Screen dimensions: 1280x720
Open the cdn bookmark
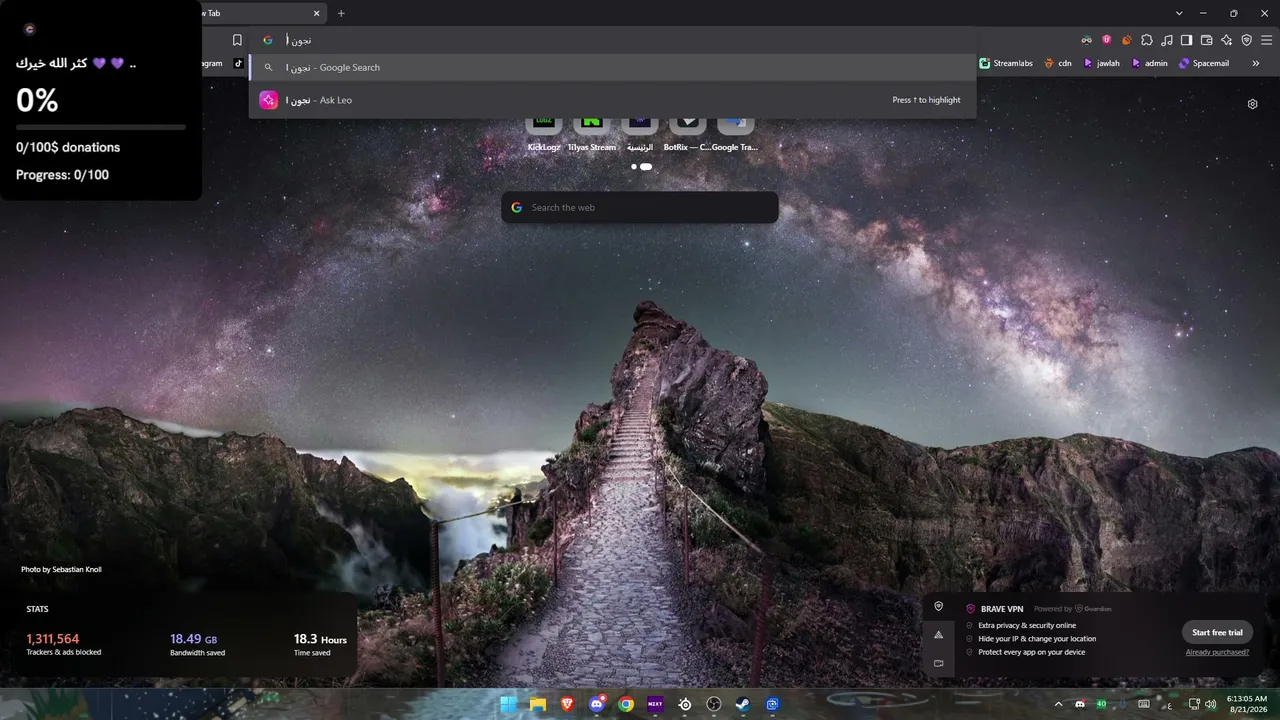coord(1058,63)
